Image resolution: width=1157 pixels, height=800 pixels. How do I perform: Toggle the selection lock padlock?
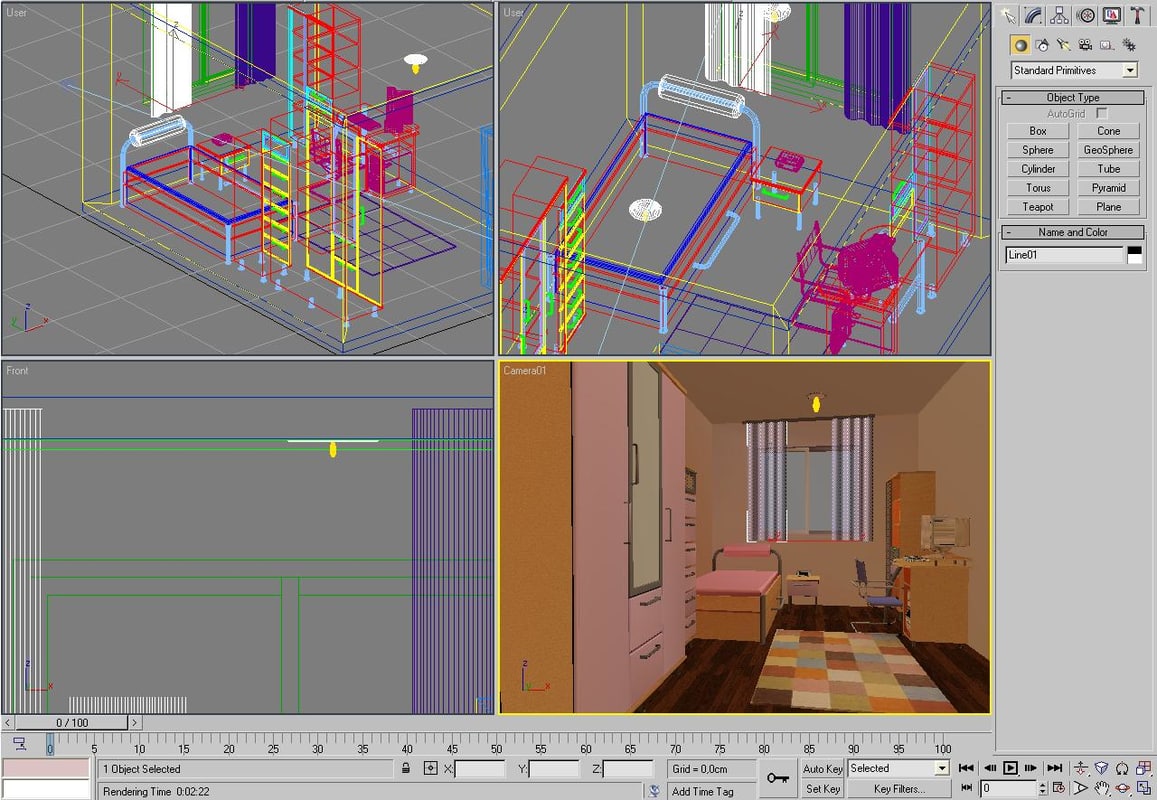[x=408, y=769]
